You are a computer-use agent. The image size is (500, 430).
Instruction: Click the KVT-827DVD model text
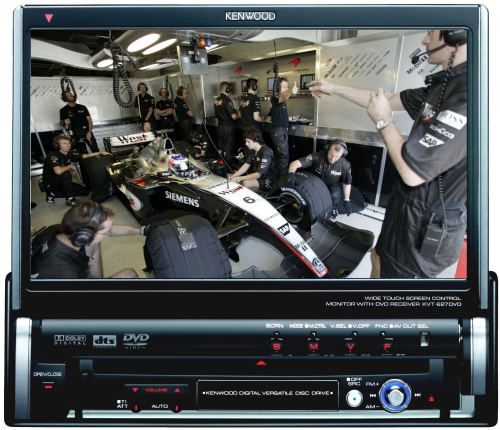pyautogui.click(x=441, y=304)
